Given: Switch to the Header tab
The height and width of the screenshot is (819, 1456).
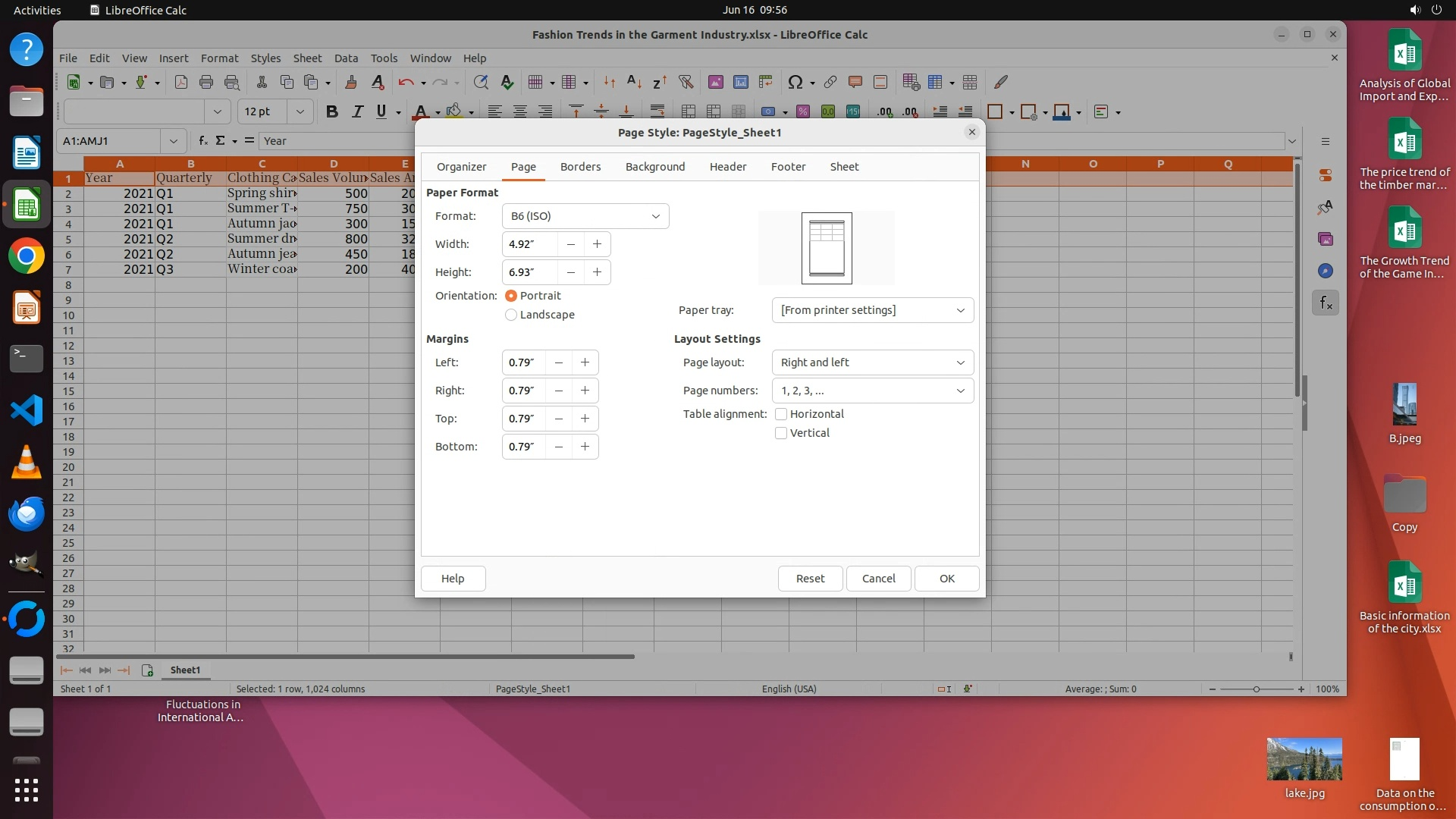Looking at the screenshot, I should tap(727, 167).
